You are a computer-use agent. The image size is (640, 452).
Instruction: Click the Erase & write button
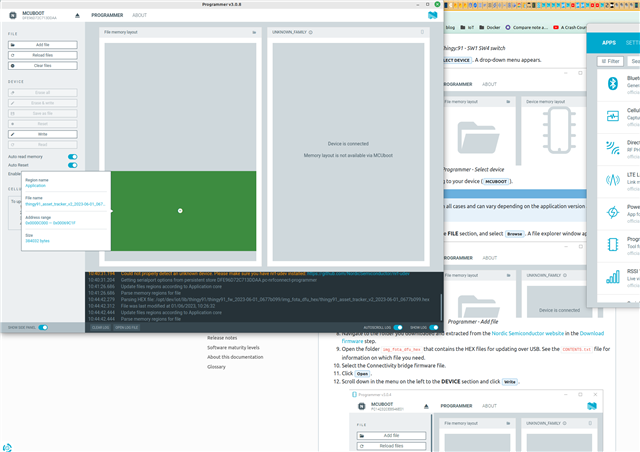[x=42, y=103]
